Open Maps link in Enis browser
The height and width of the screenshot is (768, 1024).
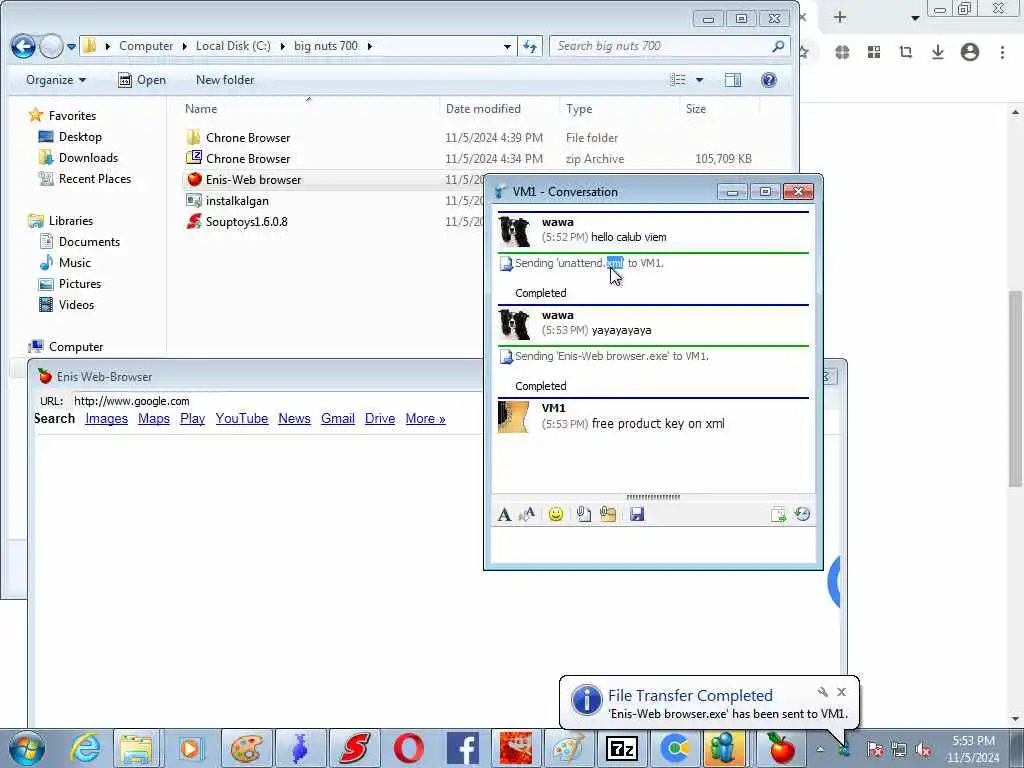pyautogui.click(x=153, y=419)
